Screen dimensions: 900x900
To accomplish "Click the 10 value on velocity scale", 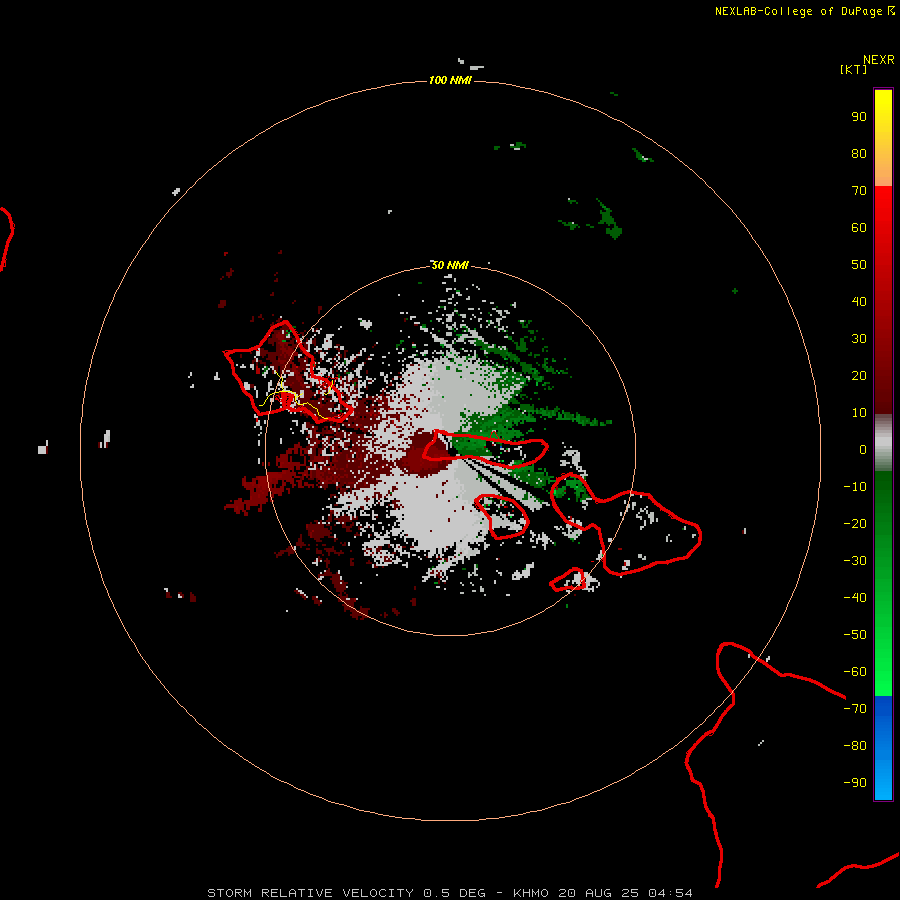I will 859,413.
